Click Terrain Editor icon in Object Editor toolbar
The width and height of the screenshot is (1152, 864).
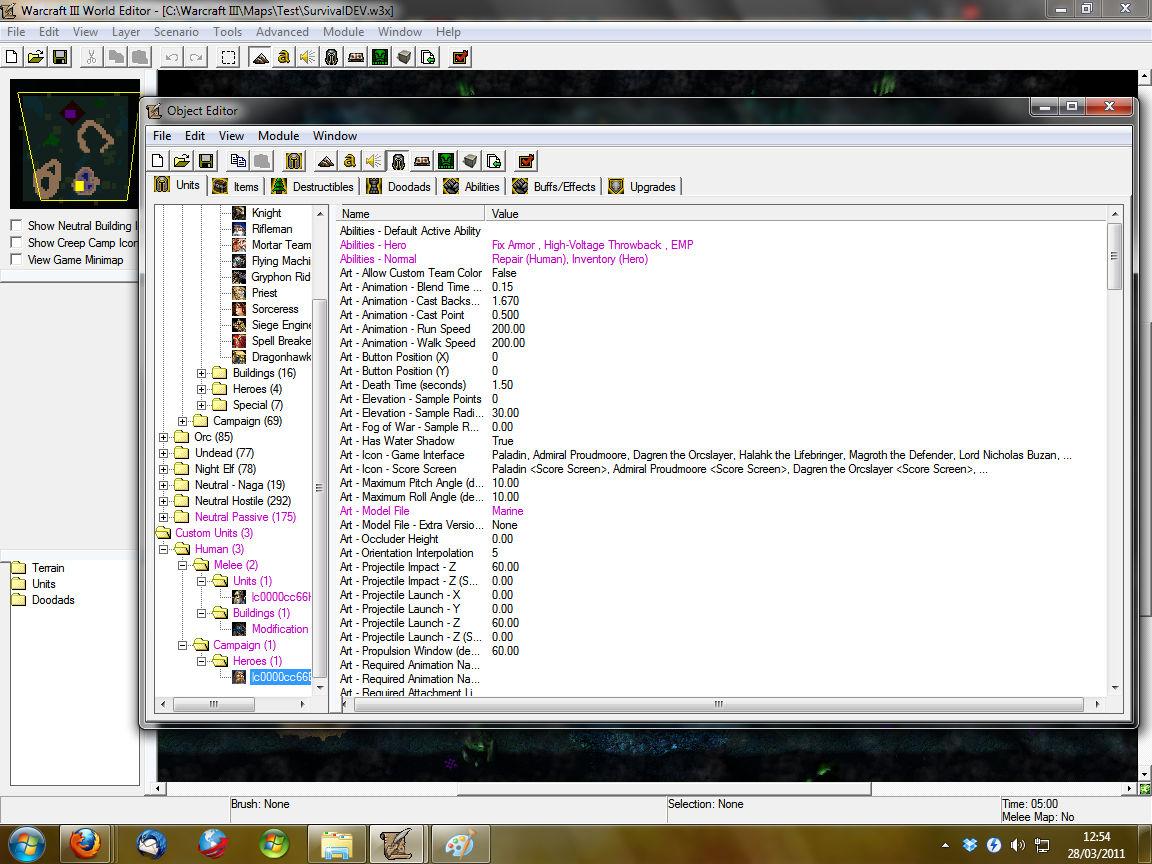[326, 161]
